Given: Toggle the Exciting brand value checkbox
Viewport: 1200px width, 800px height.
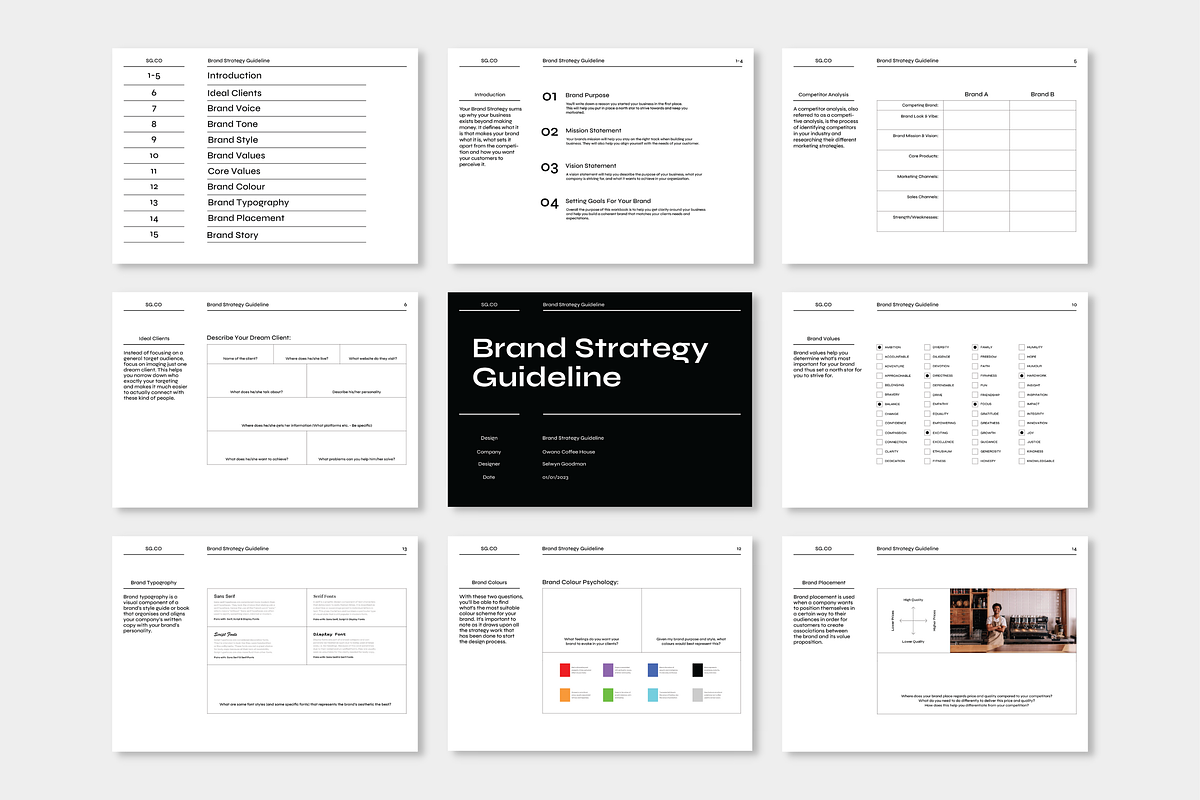Looking at the screenshot, I should click(x=927, y=433).
